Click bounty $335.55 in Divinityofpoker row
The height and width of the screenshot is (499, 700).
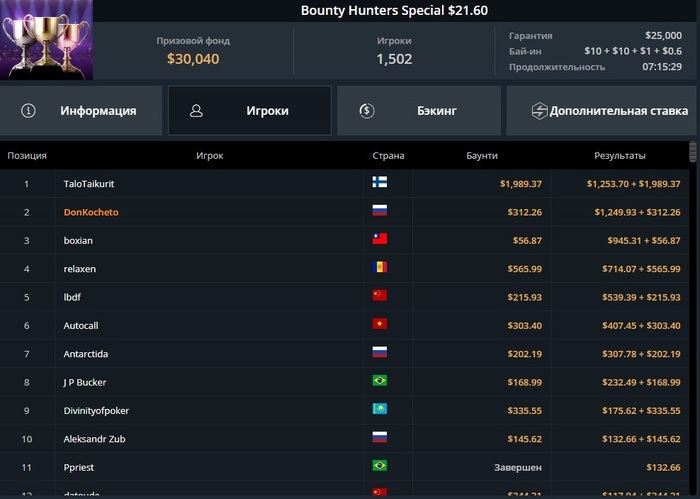525,411
